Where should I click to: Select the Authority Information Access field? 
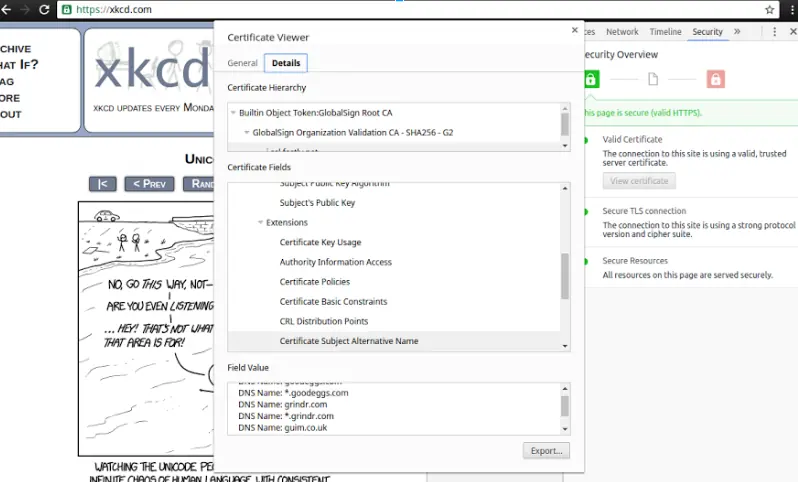335,262
